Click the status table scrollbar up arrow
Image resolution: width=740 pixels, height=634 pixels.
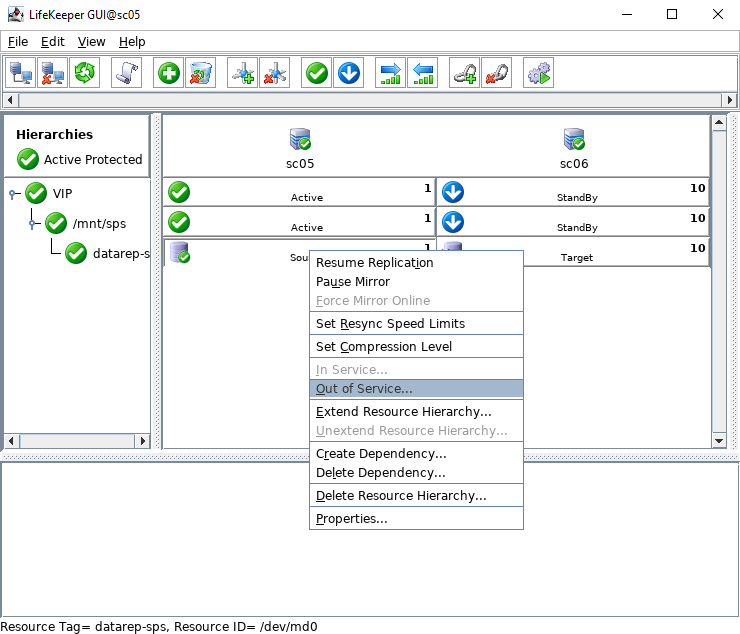tap(719, 123)
